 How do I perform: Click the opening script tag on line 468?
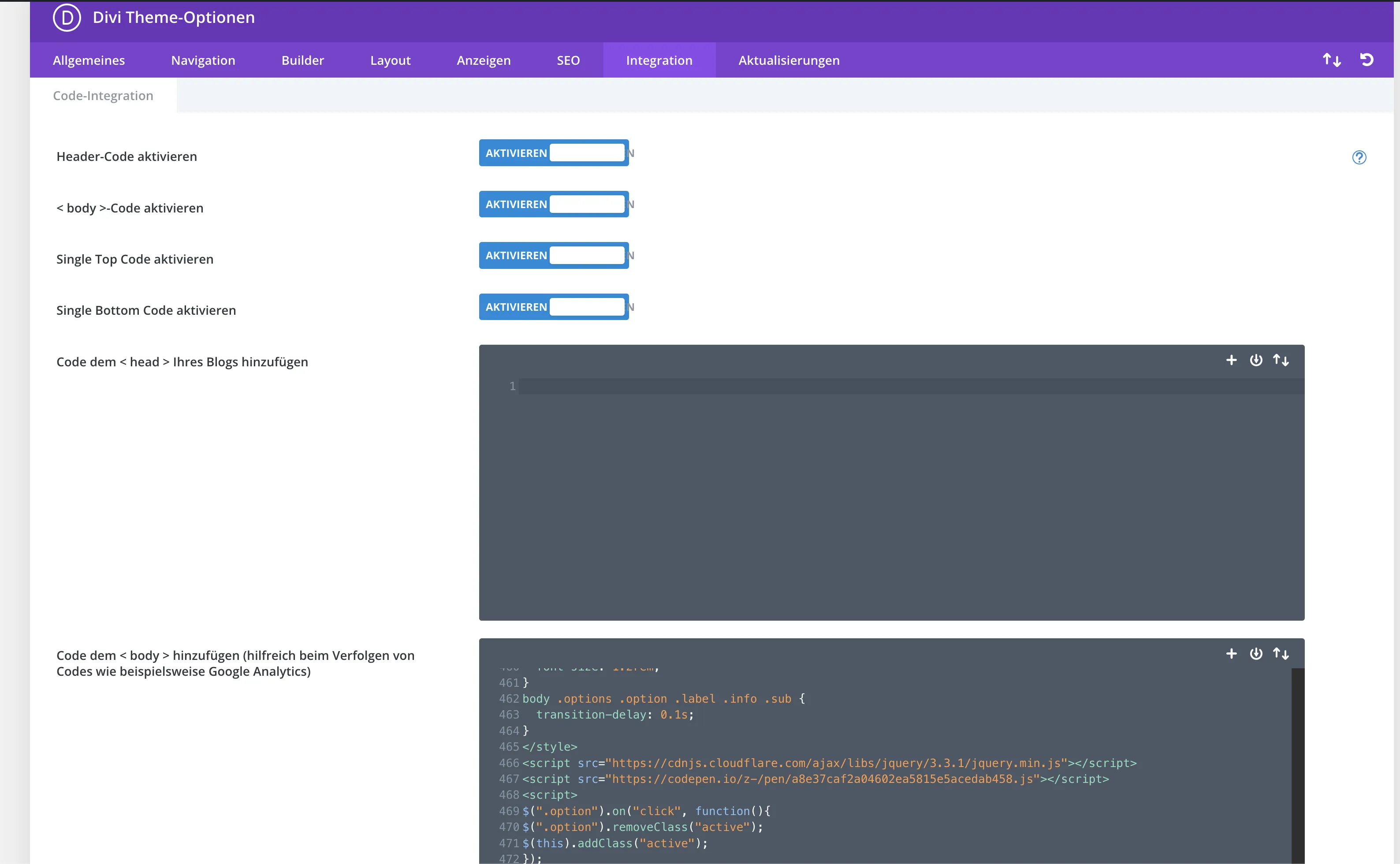point(550,795)
